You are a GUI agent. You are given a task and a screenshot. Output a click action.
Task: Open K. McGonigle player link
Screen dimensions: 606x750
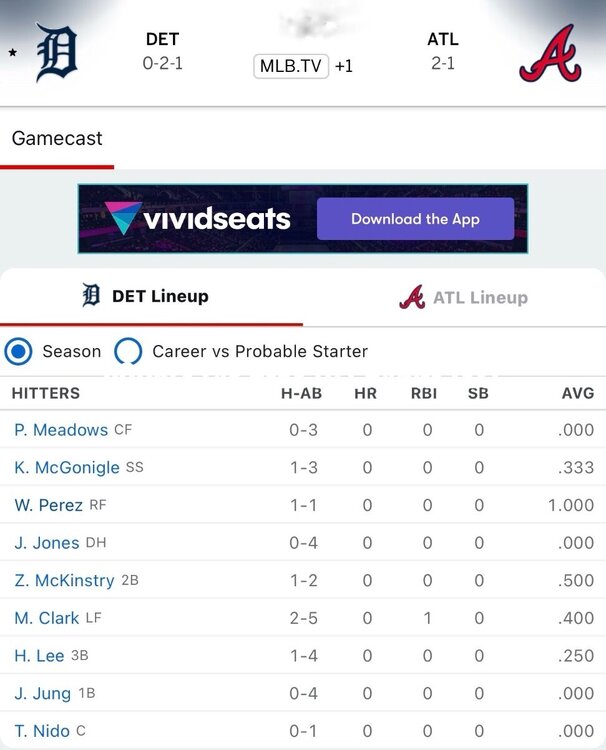click(67, 467)
